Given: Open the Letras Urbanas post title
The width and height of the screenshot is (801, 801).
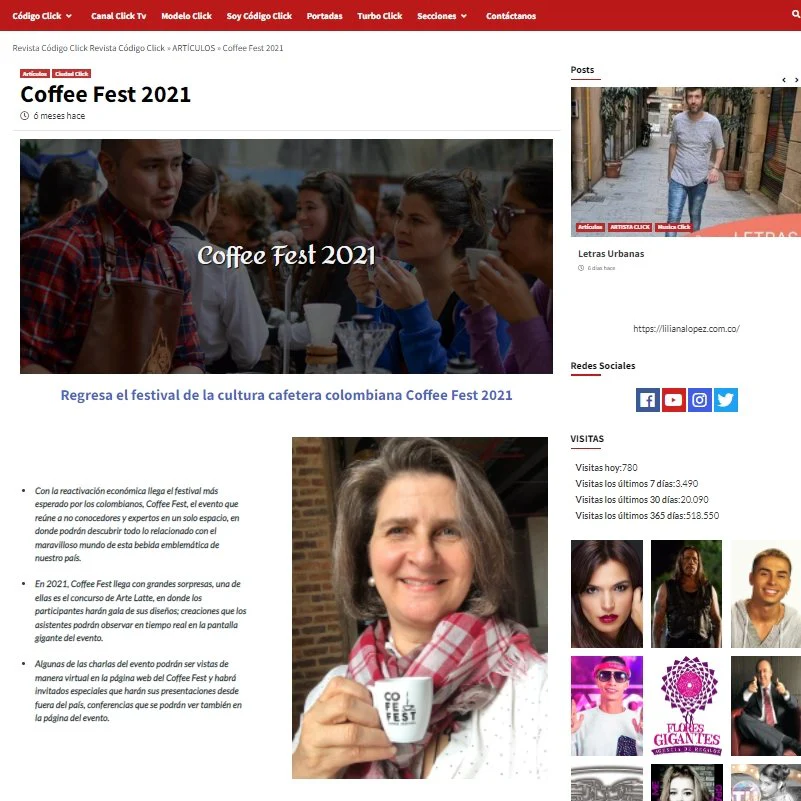Looking at the screenshot, I should click(611, 253).
